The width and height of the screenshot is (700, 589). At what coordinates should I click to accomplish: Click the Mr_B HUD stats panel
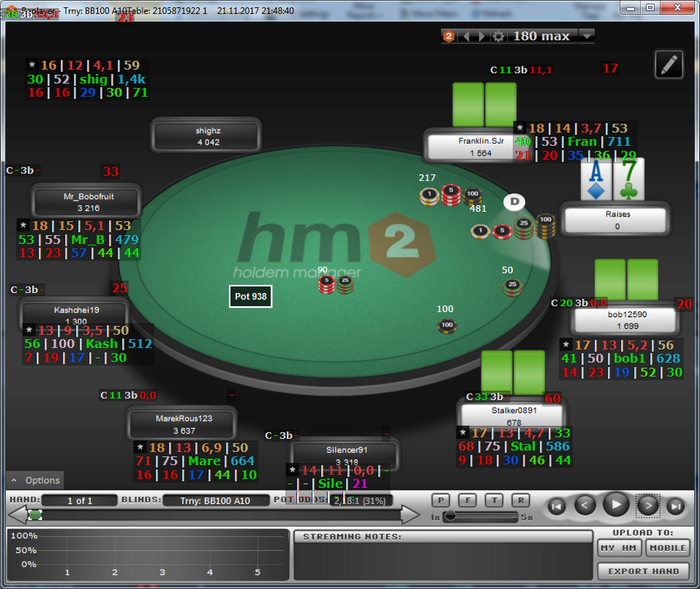(x=79, y=239)
